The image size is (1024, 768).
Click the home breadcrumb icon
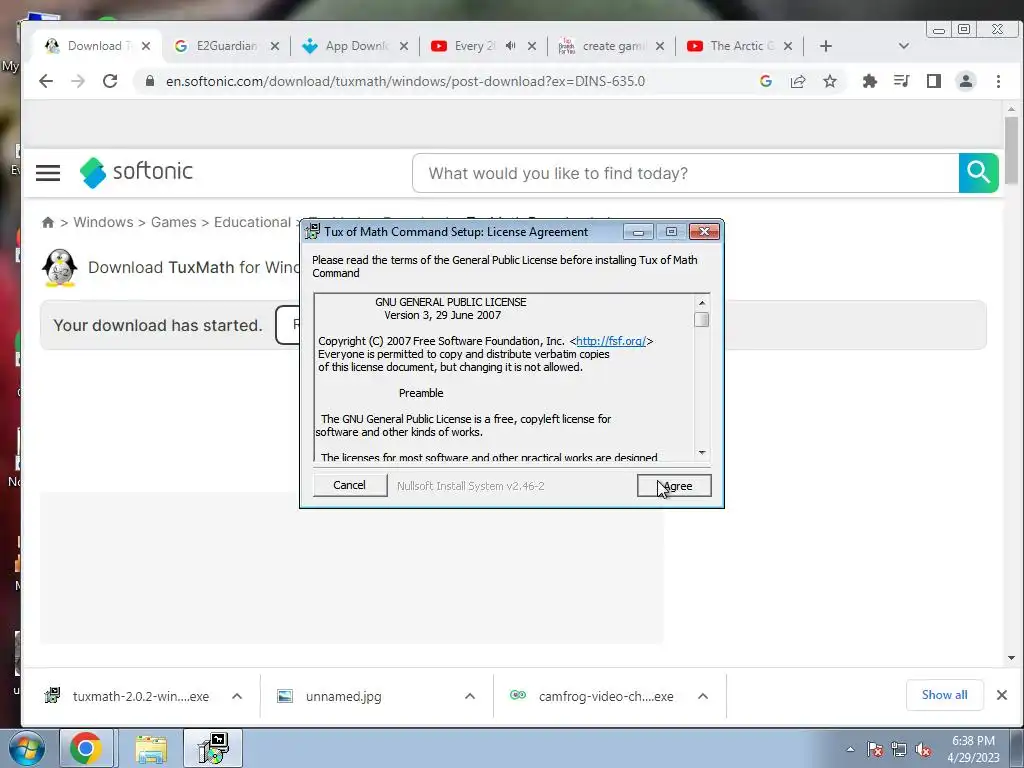[48, 222]
